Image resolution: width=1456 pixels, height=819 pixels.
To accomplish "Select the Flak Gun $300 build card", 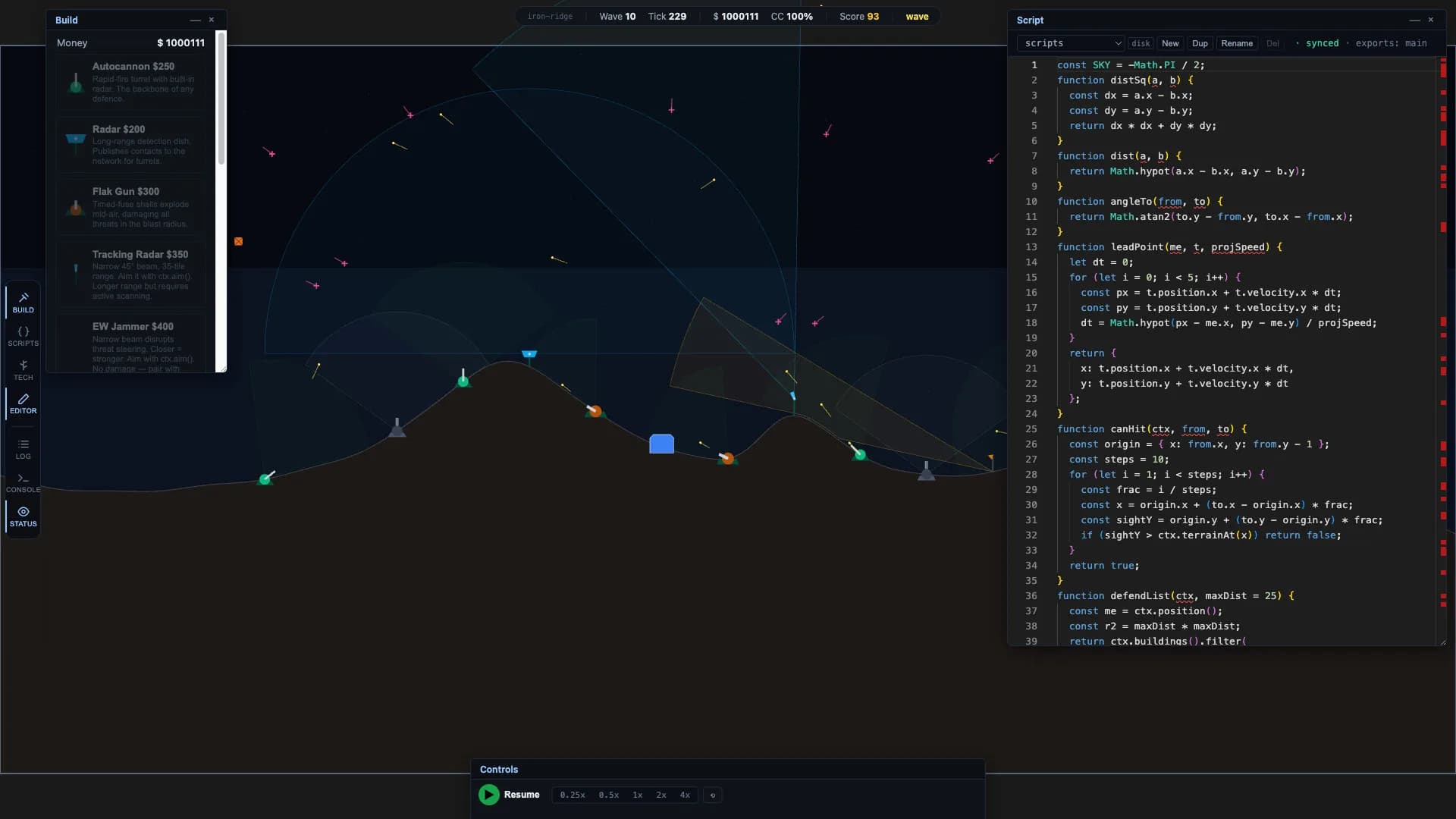I will (131, 208).
